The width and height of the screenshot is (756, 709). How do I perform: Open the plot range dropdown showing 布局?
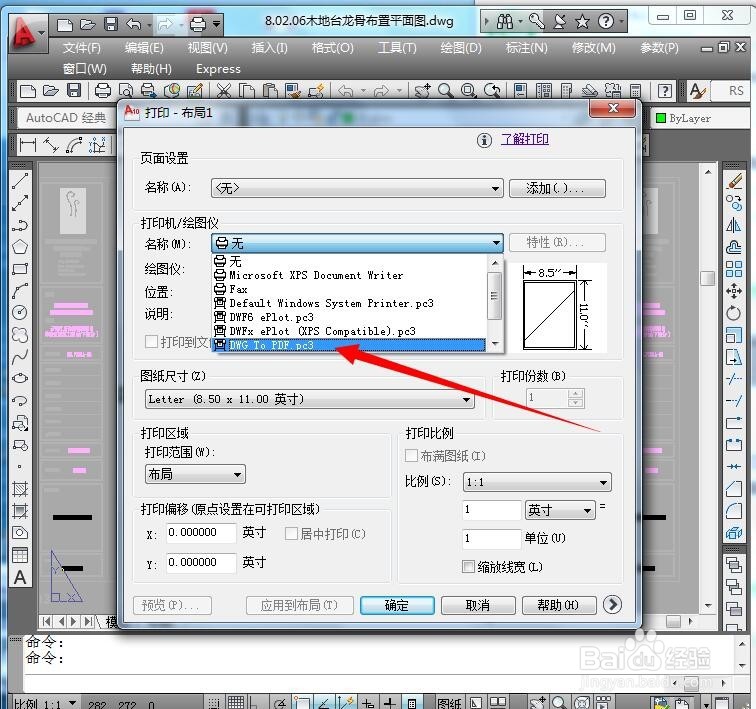coord(195,474)
